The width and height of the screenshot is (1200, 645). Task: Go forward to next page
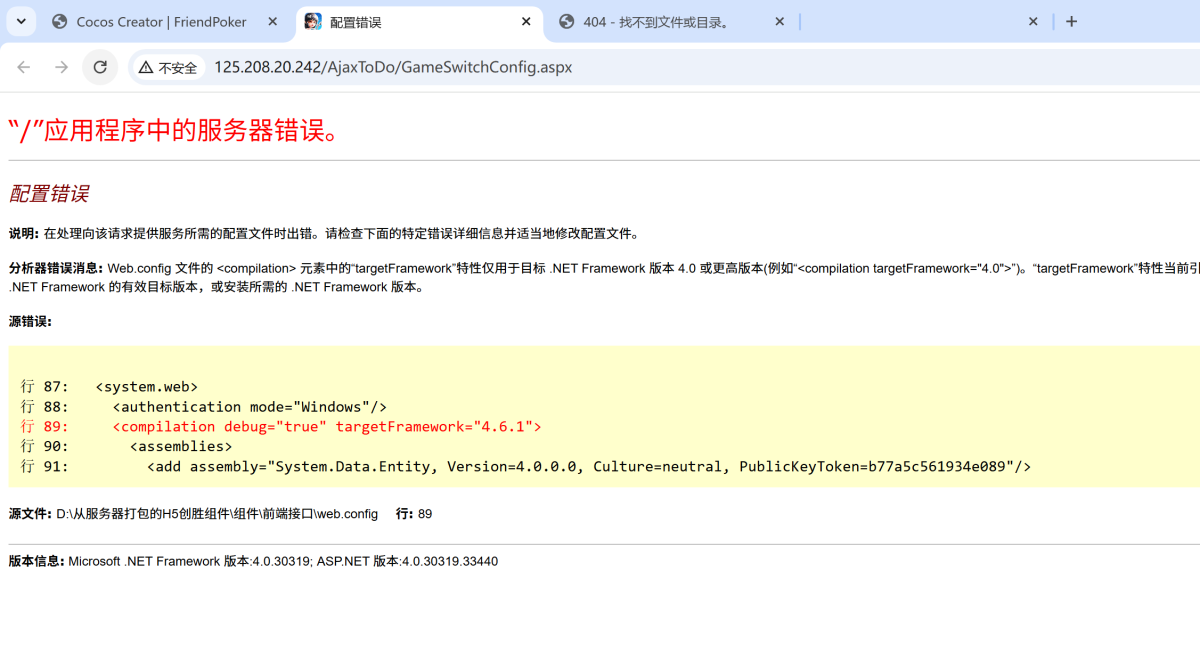pos(62,67)
